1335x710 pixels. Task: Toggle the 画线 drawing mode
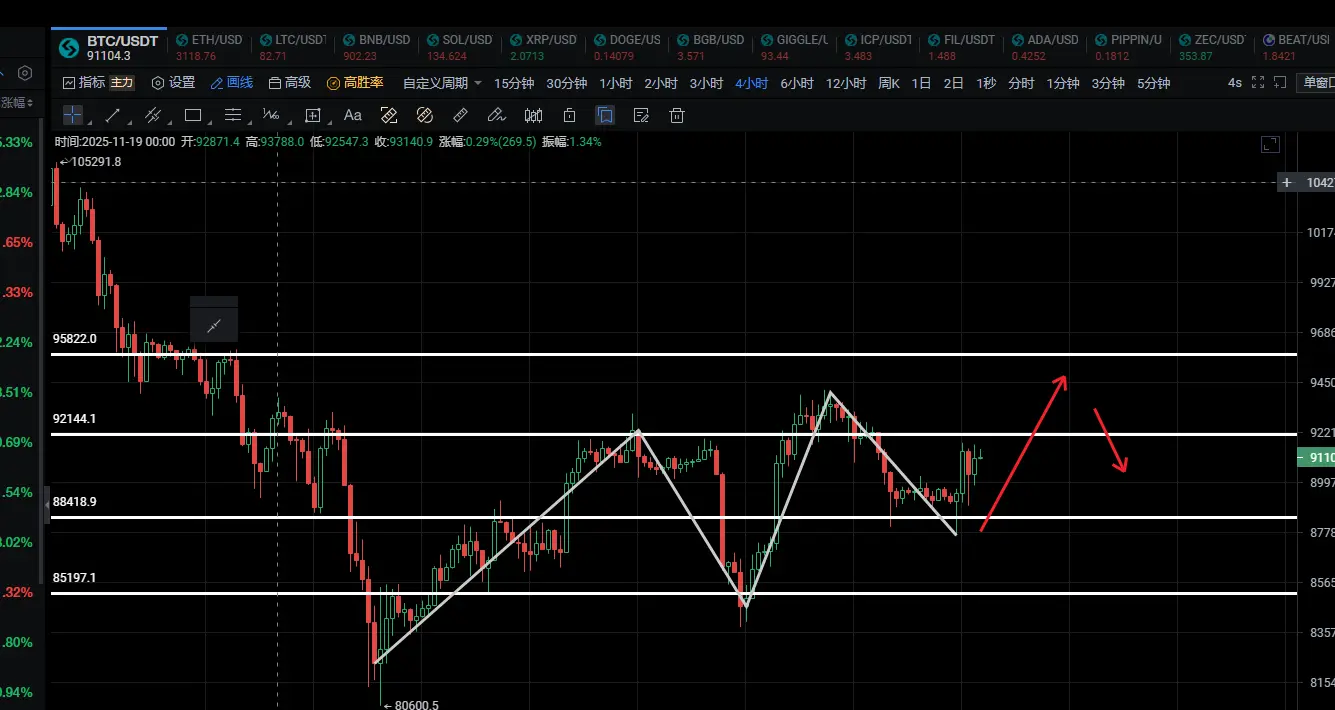pyautogui.click(x=231, y=83)
